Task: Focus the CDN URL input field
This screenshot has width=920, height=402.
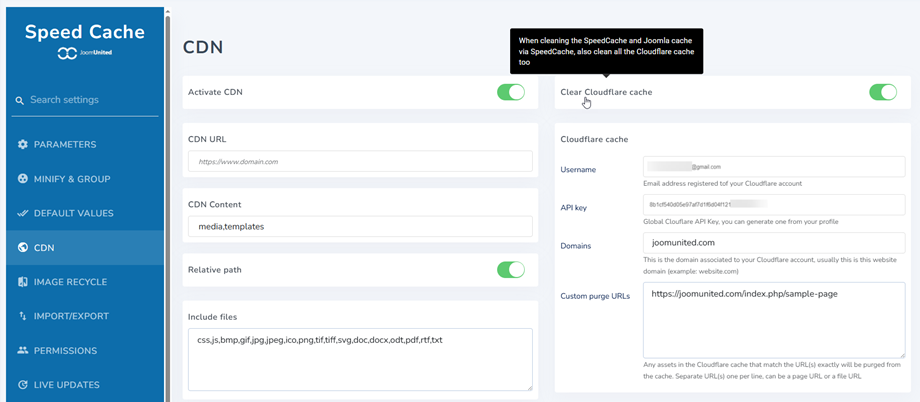Action: (360, 161)
